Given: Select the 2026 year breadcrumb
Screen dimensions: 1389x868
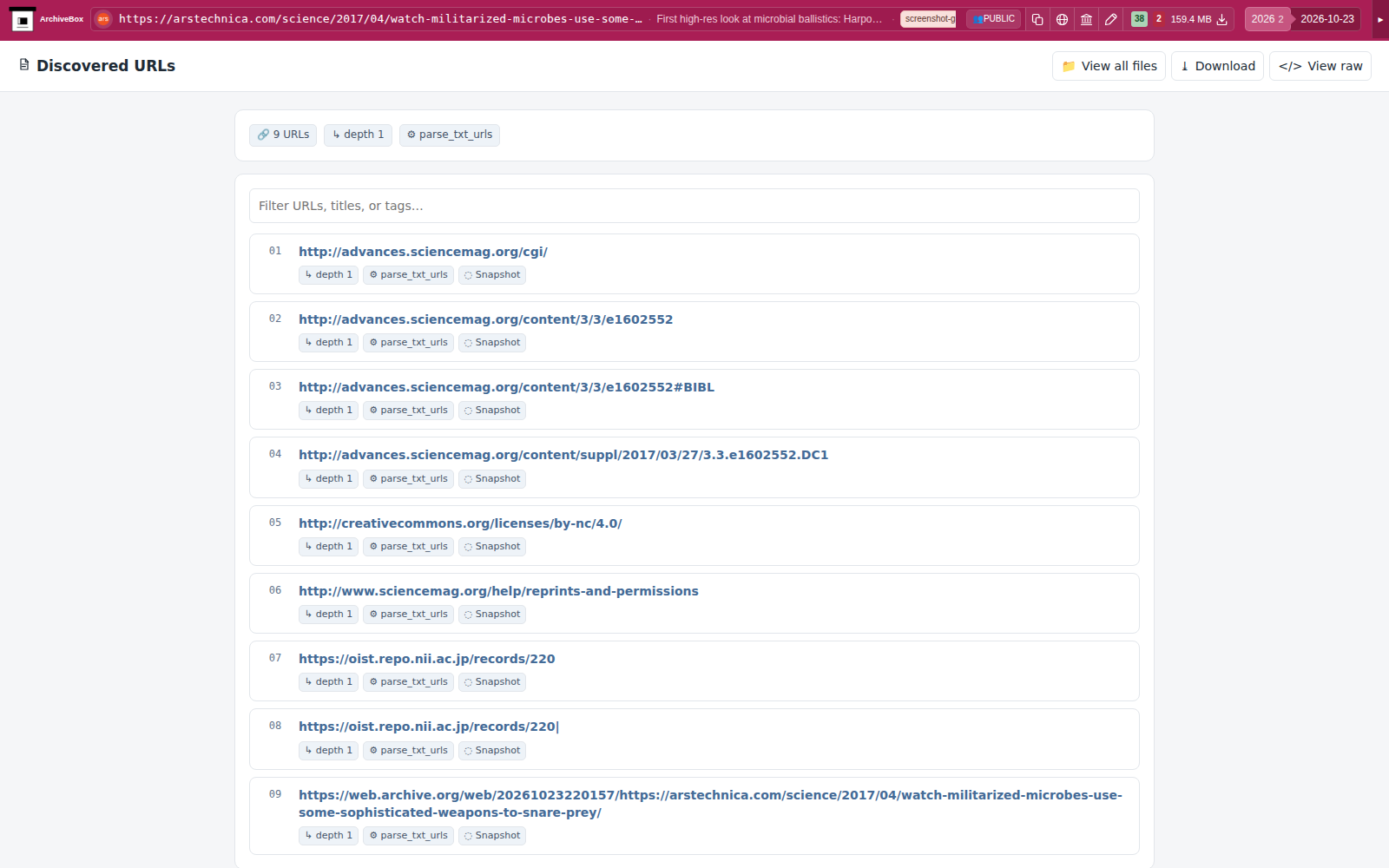Looking at the screenshot, I should [1267, 19].
